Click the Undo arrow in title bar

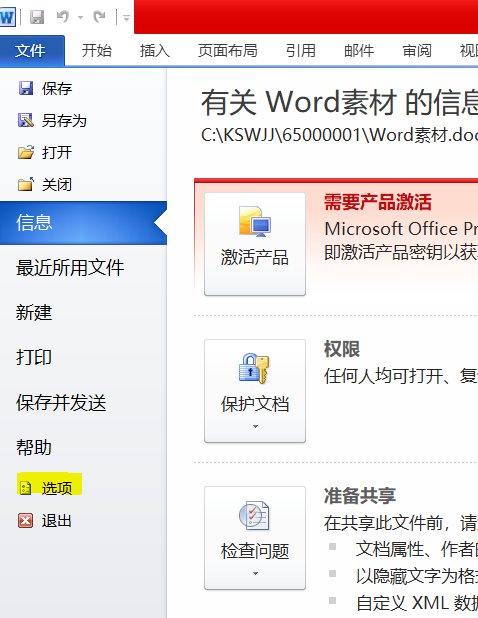tap(63, 17)
